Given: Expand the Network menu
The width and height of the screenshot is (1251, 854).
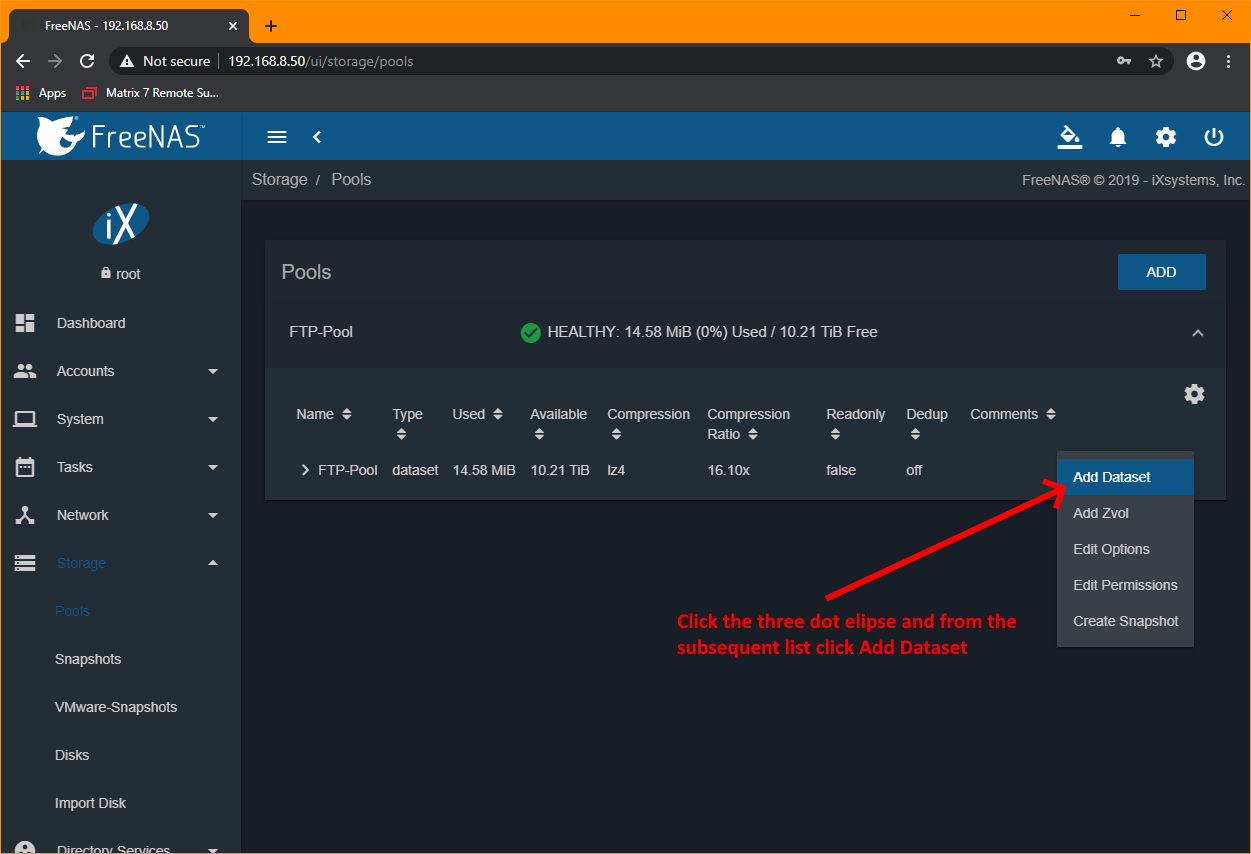Looking at the screenshot, I should (212, 515).
